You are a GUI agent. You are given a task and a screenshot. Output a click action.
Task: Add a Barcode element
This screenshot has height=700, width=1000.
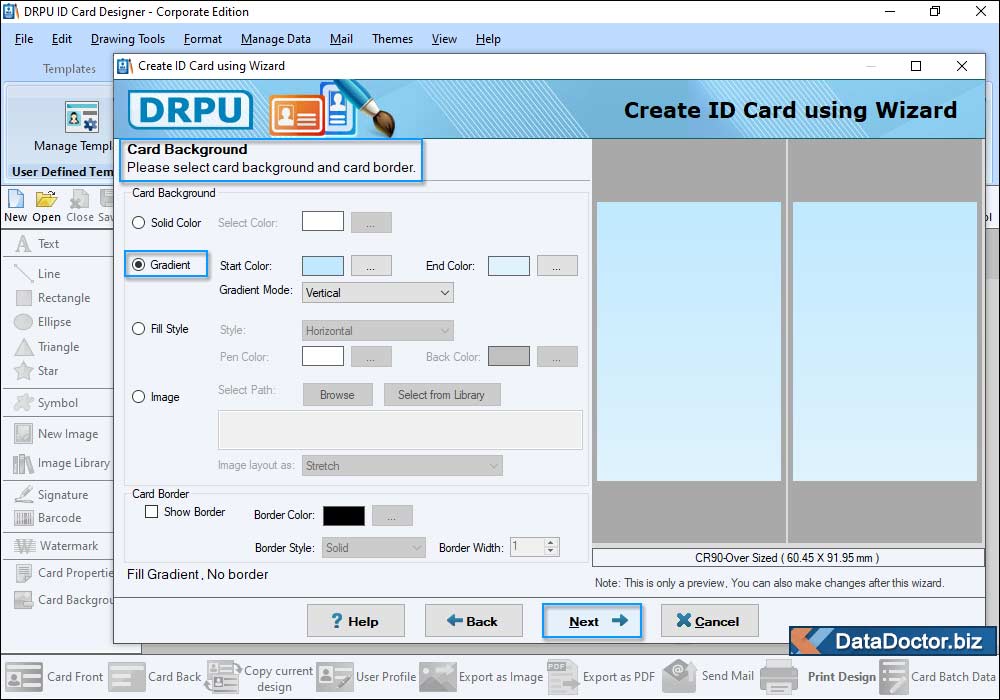[x=48, y=518]
